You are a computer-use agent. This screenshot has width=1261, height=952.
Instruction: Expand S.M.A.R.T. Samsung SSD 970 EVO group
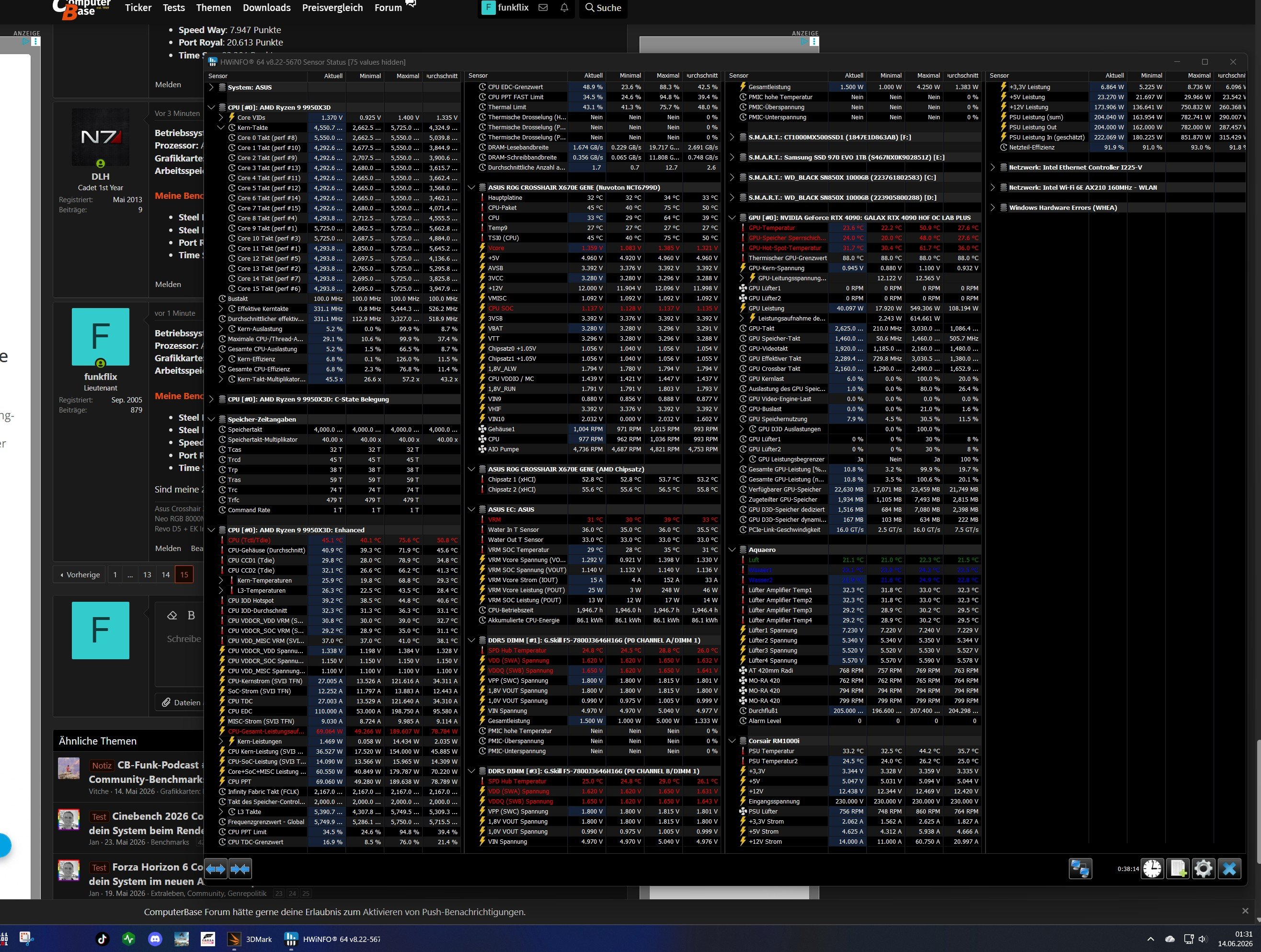coord(733,157)
